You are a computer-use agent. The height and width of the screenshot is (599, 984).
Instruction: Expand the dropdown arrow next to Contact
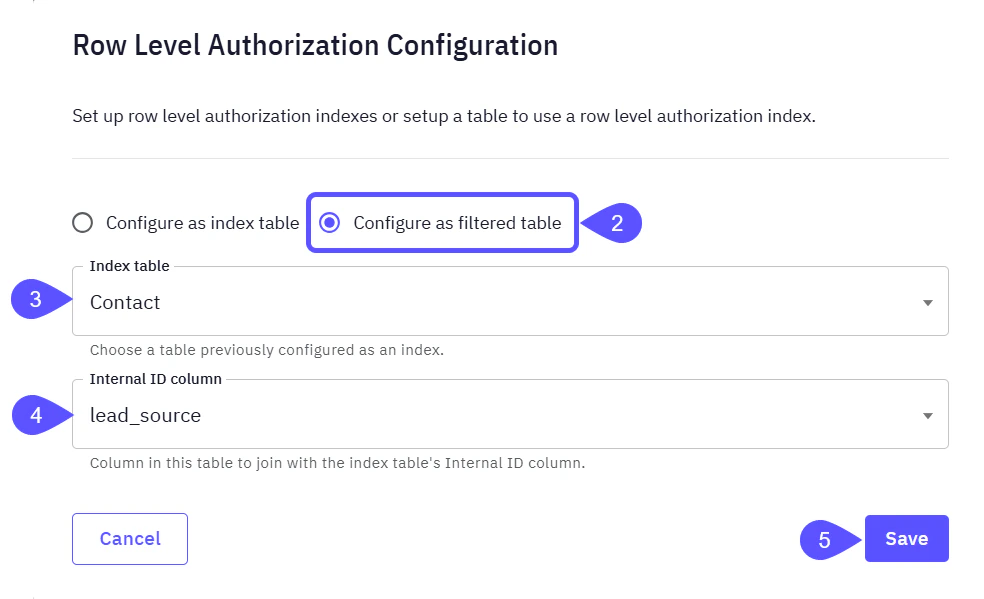pos(926,301)
